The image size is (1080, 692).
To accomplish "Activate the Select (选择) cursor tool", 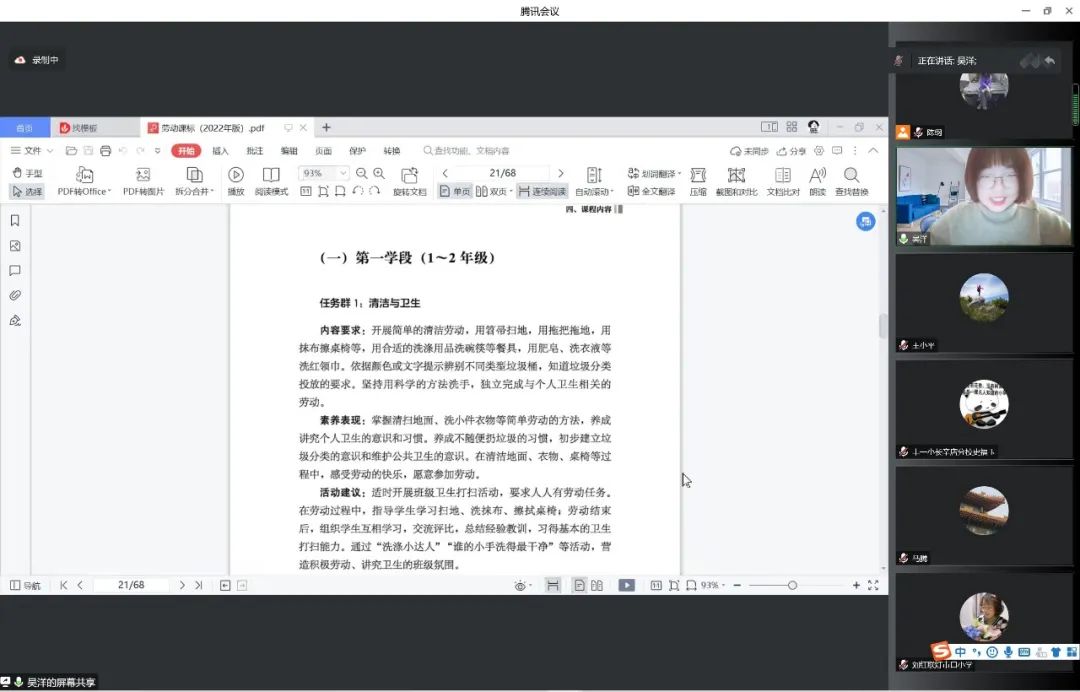I will click(28, 191).
